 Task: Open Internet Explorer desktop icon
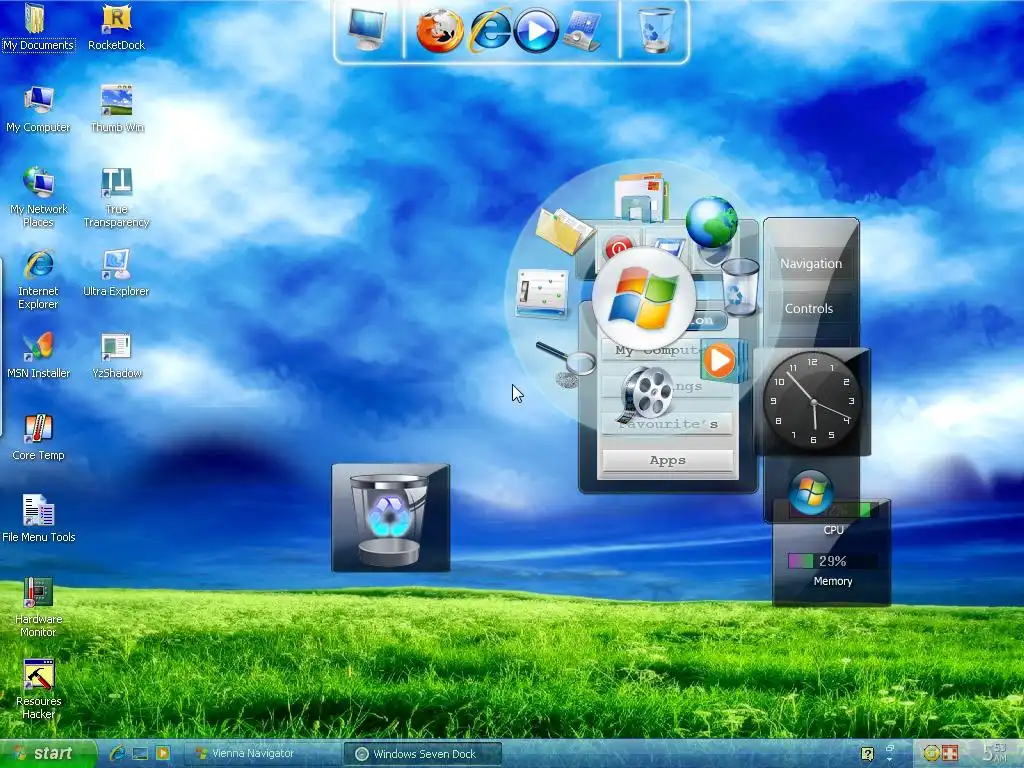(x=38, y=280)
